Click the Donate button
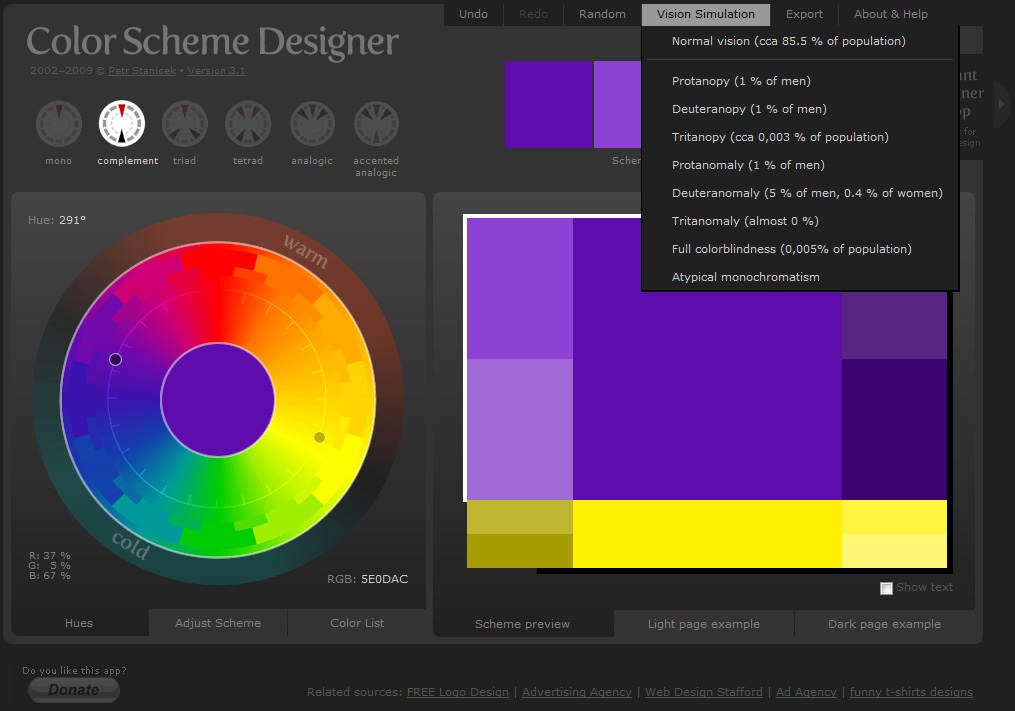The width and height of the screenshot is (1015, 711). (x=74, y=690)
